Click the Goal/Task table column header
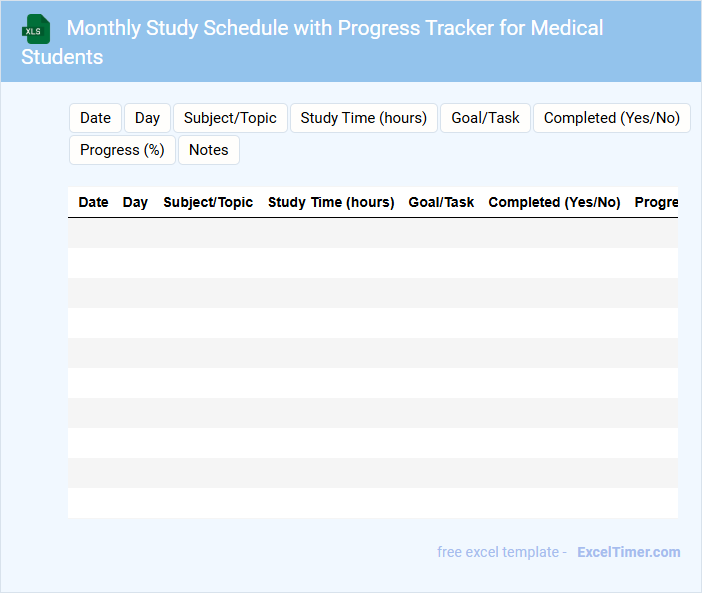 click(x=441, y=202)
